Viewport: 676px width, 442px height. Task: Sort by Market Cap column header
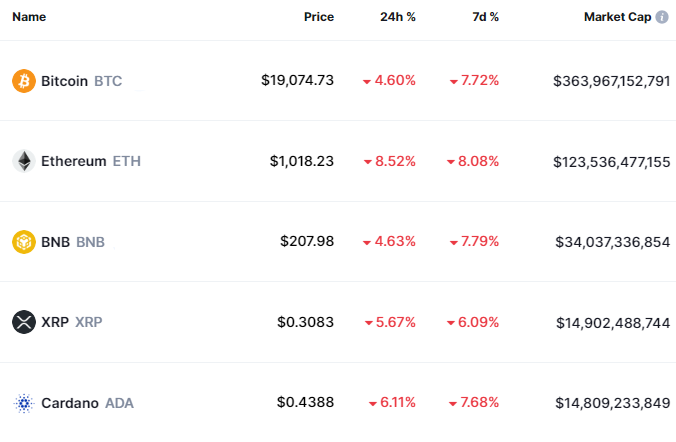[x=616, y=17]
